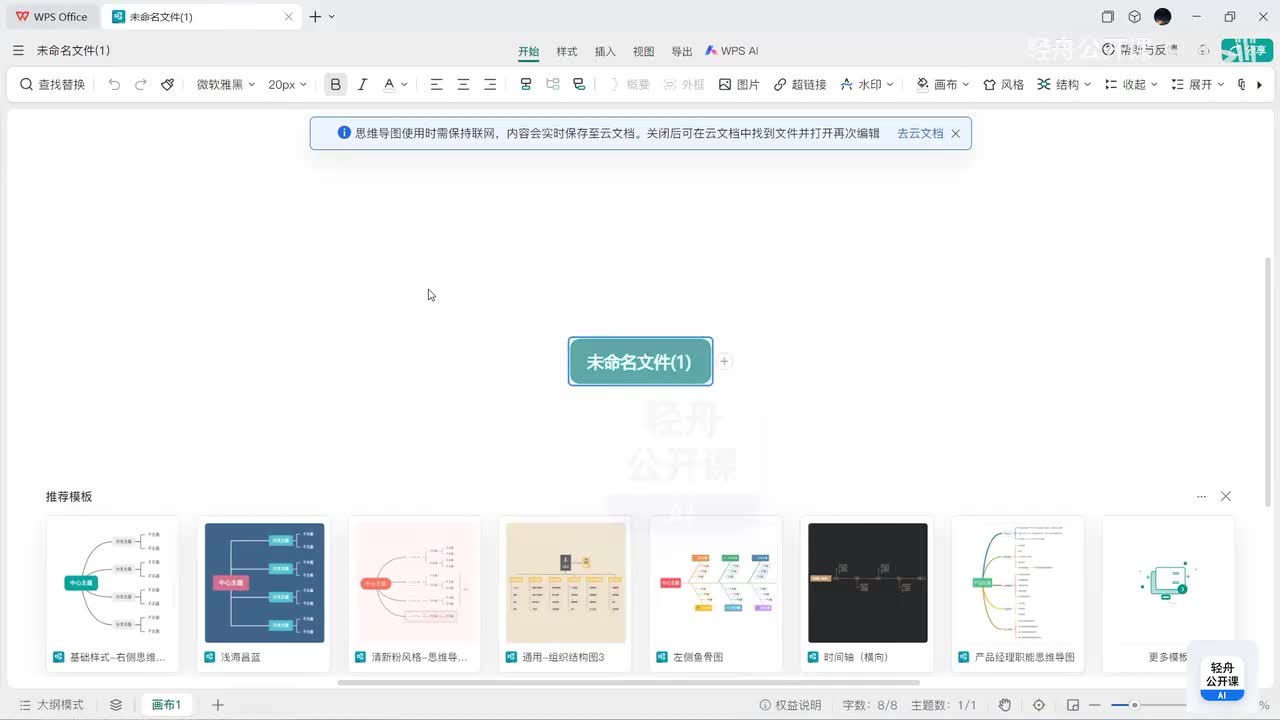Switch to the 插入 tab
The height and width of the screenshot is (720, 1280).
click(605, 51)
